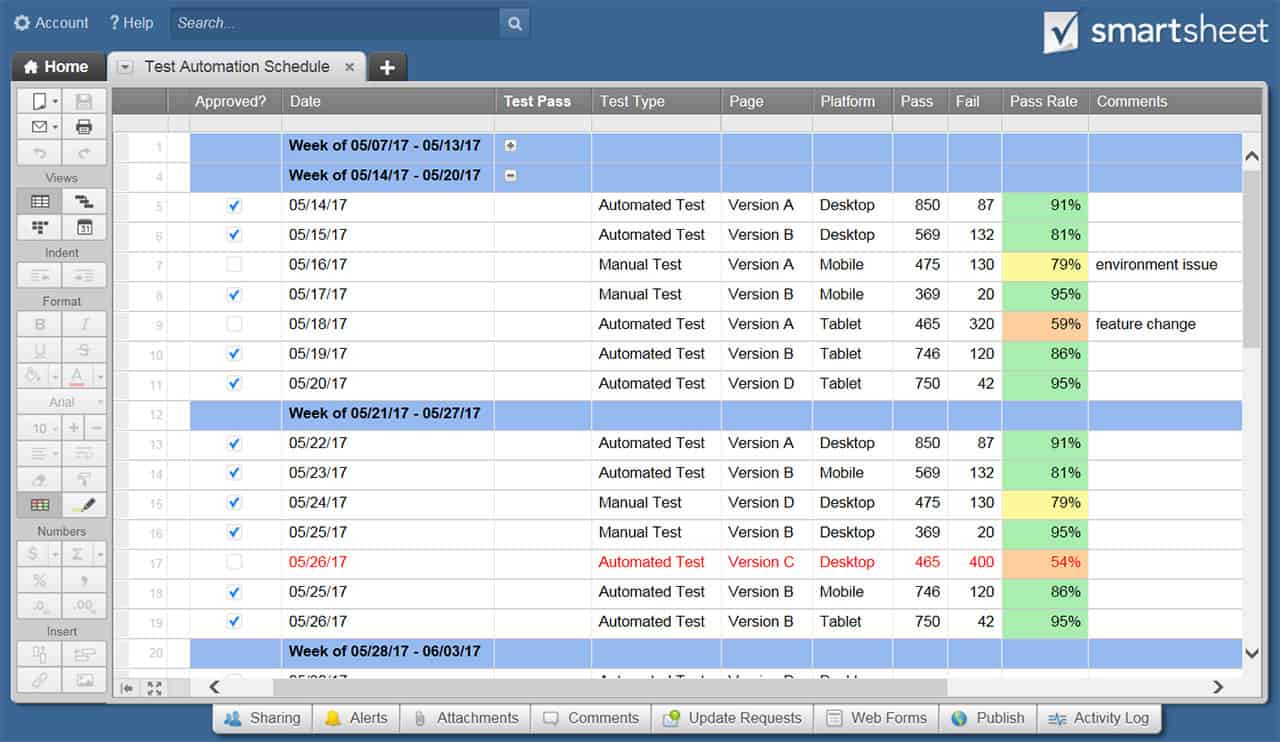
Task: Click the Help link
Action: click(131, 23)
